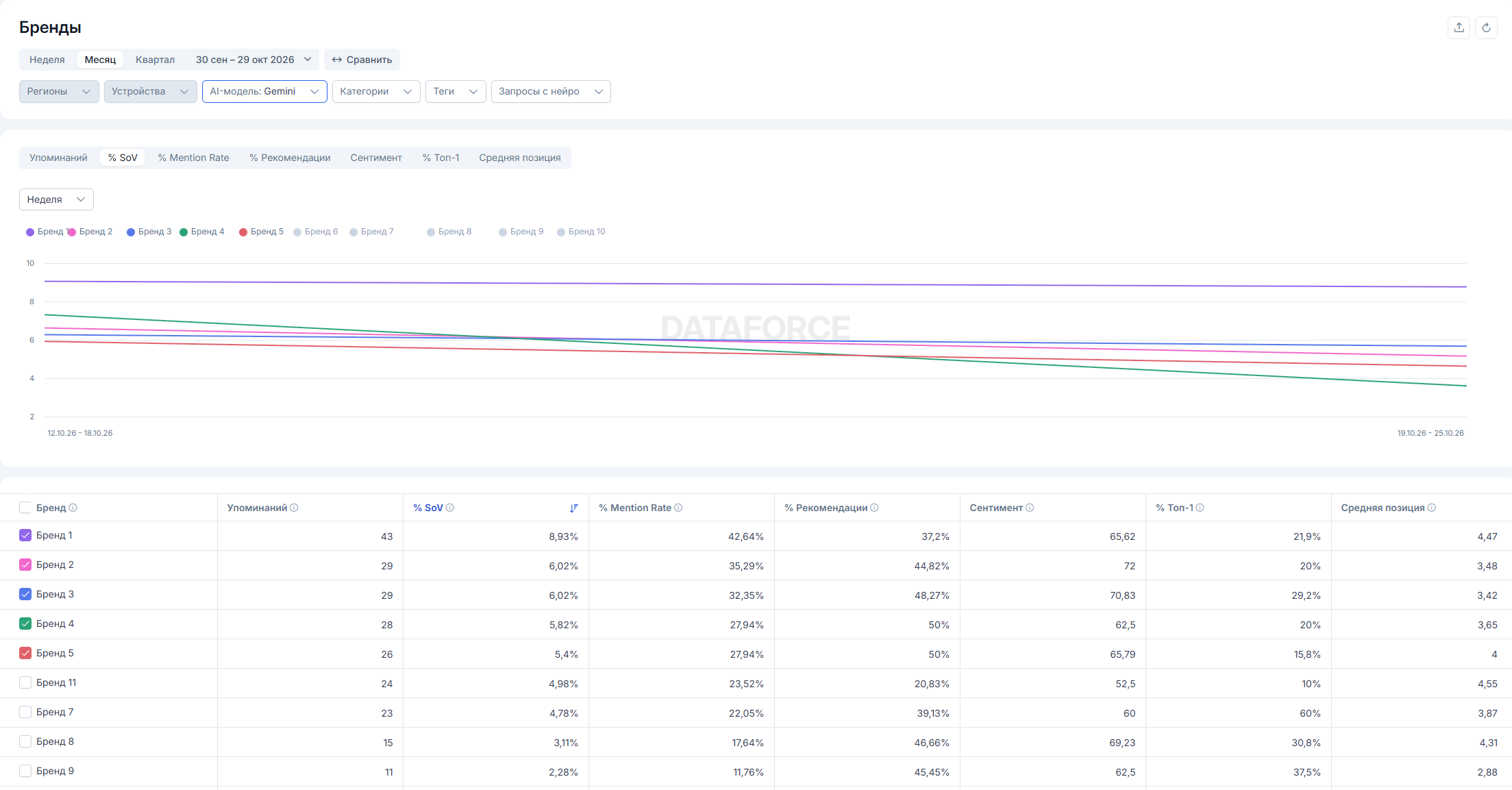Open info icon next to % Рекомендации header
Screen dimensions: 1512x790
pyautogui.click(x=874, y=508)
